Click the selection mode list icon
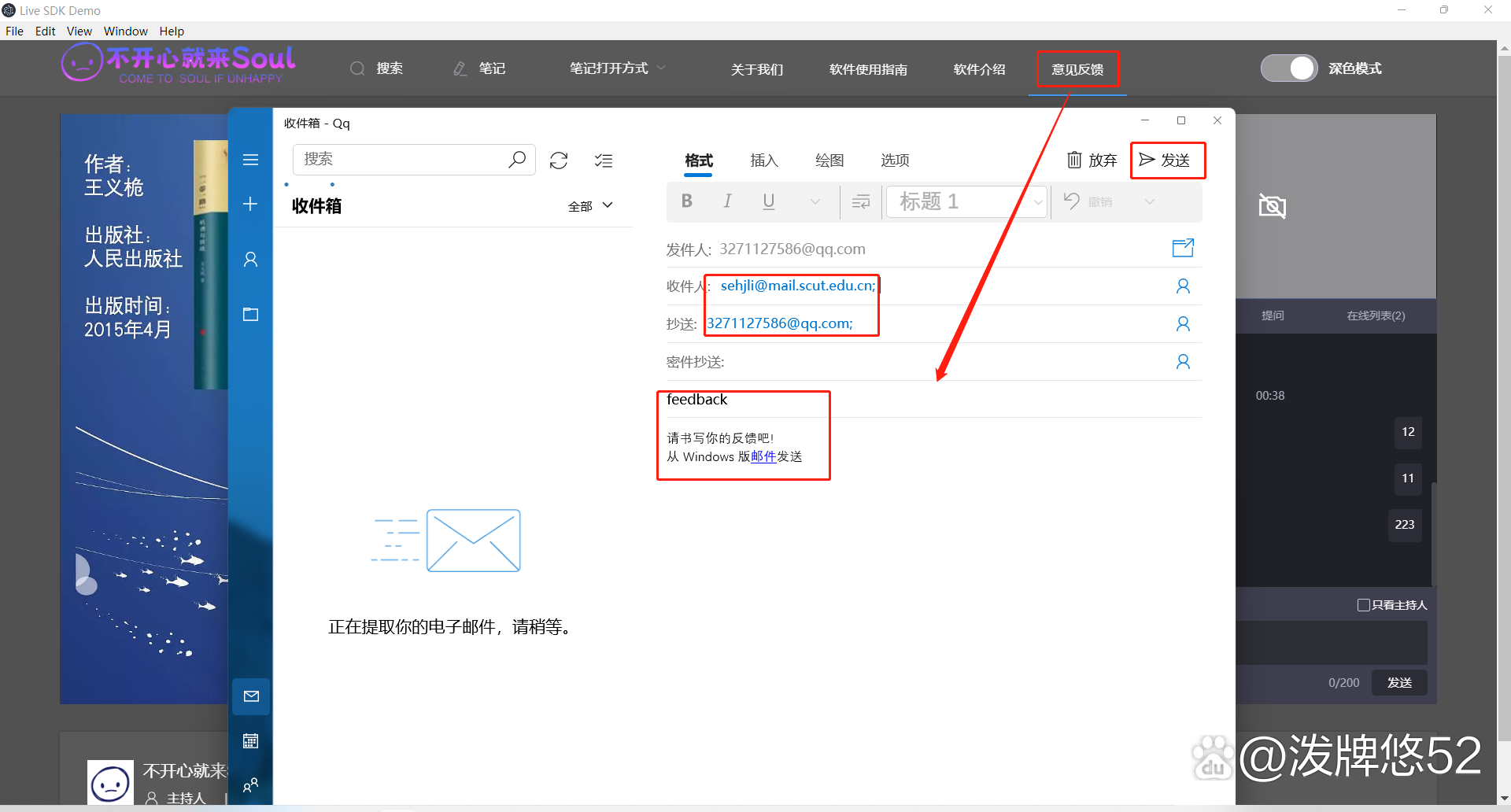 coord(604,161)
